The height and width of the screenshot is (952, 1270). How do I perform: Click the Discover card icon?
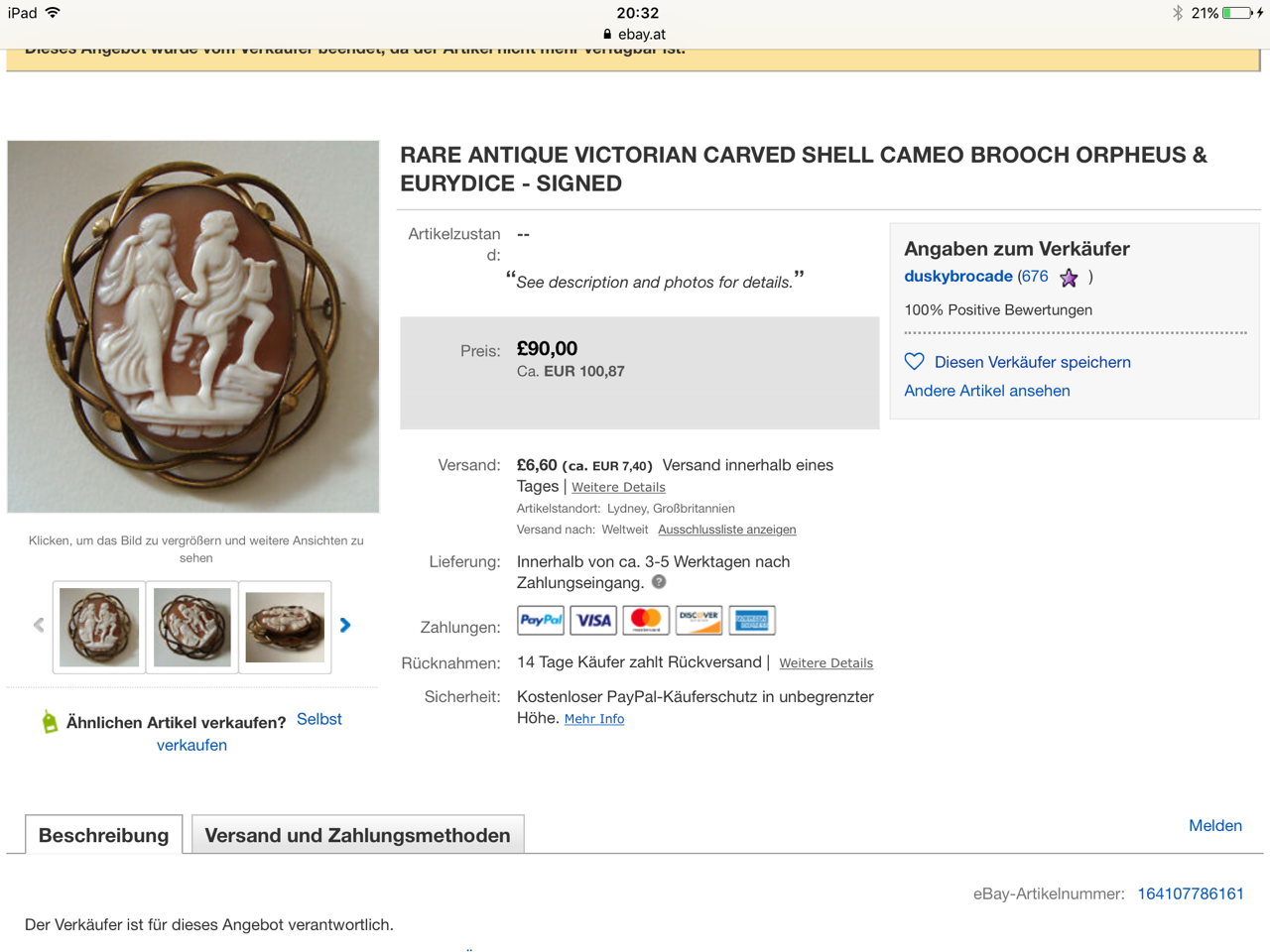click(698, 621)
